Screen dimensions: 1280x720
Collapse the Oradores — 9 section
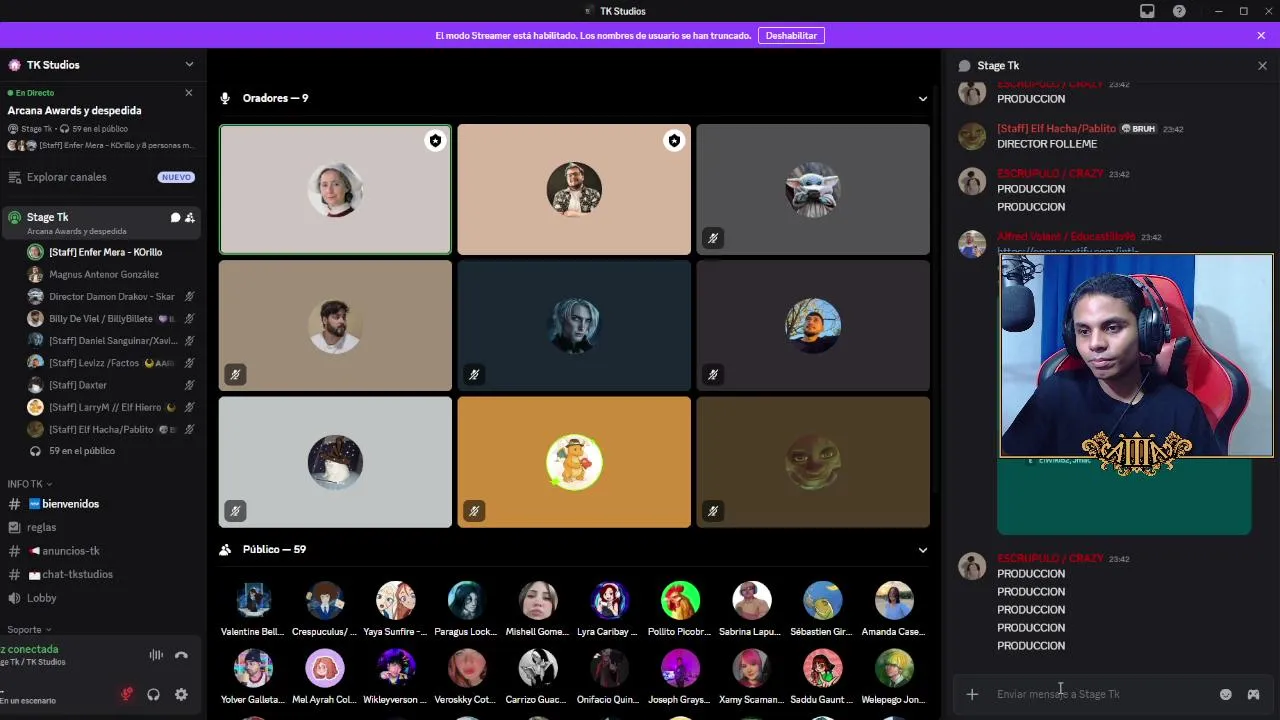coord(923,98)
